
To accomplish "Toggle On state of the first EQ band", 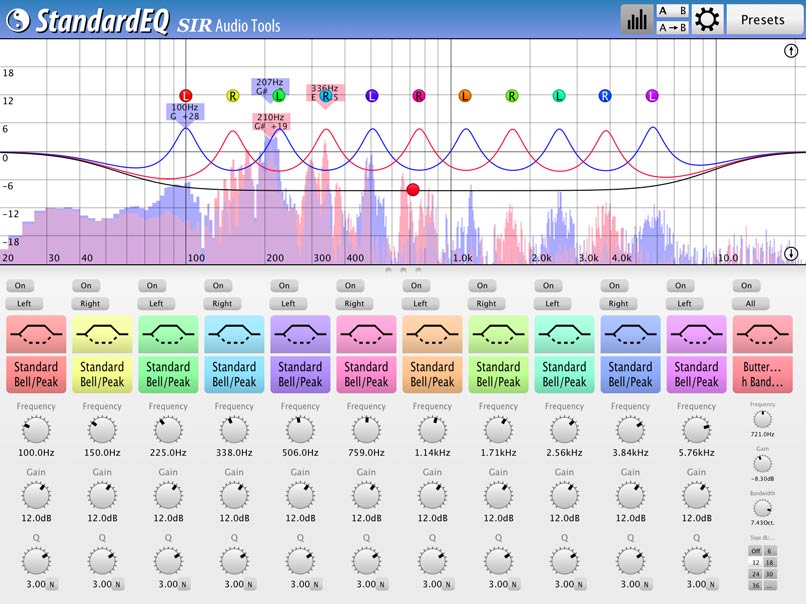I will [x=20, y=285].
